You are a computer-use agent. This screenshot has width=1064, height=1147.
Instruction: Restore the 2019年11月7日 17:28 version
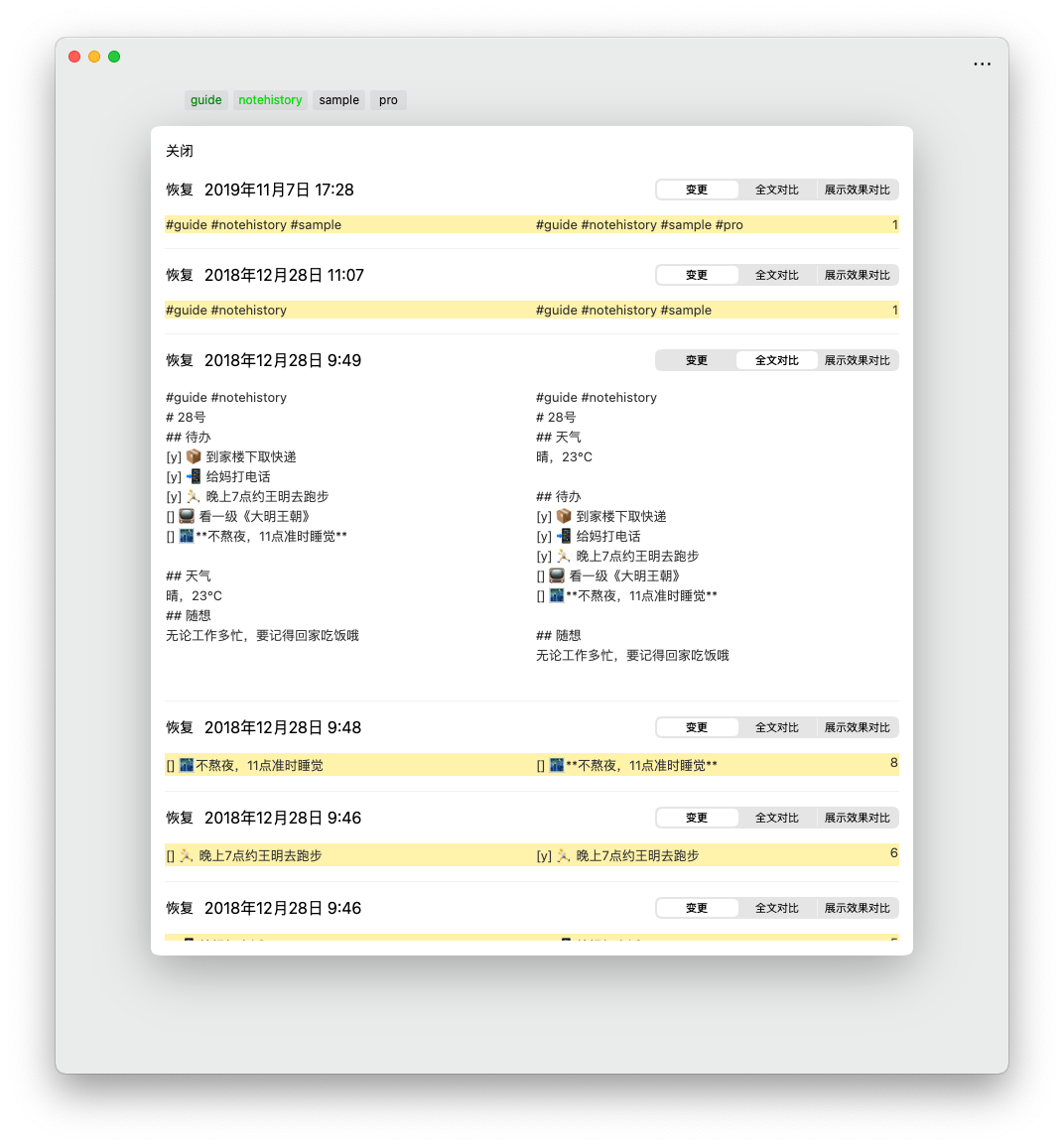pos(180,190)
